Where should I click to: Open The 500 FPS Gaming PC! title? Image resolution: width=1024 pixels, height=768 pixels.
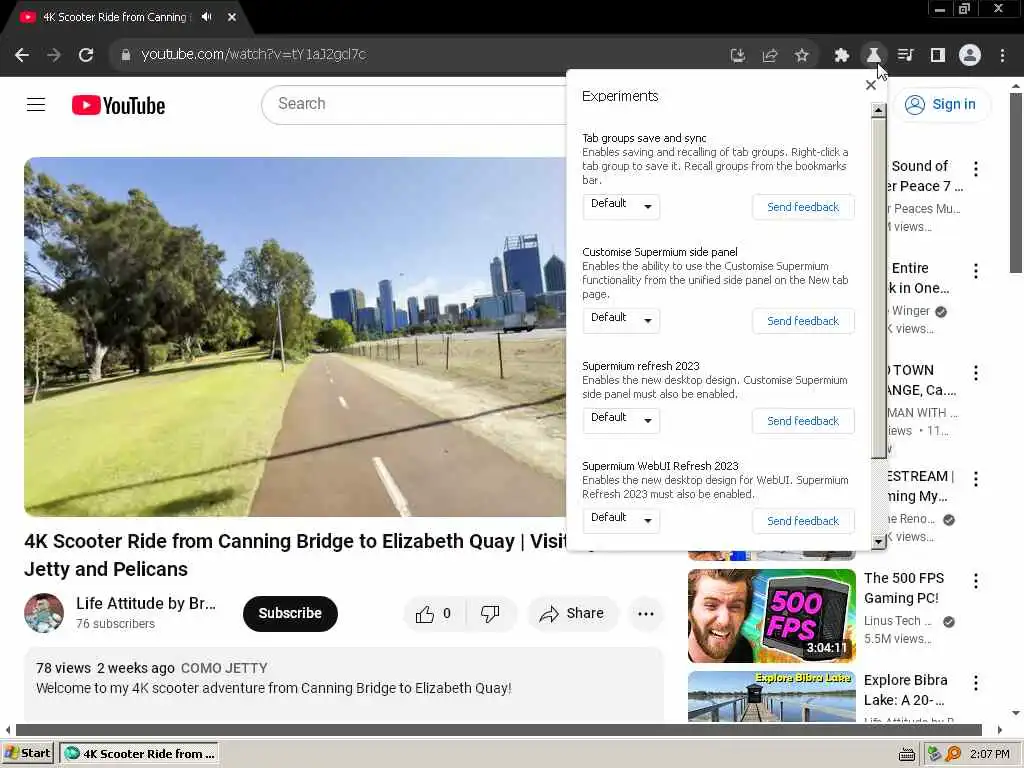pos(904,588)
